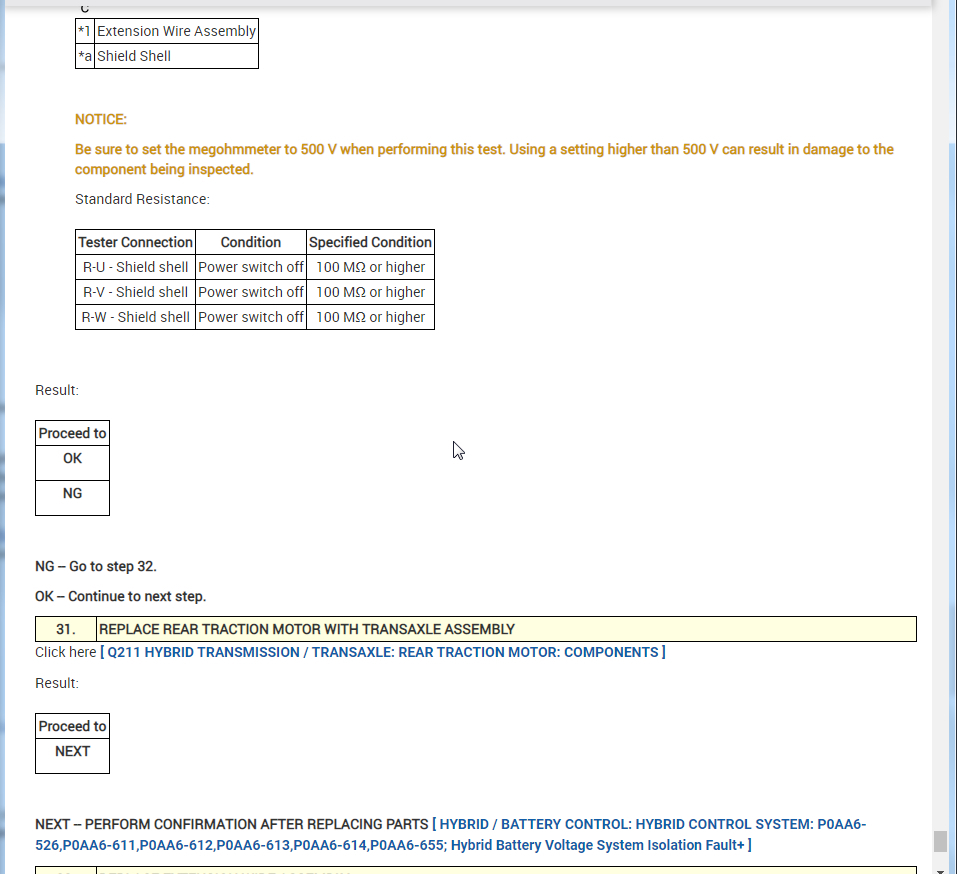The image size is (957, 874).
Task: Click the Specified Condition column header
Action: 370,242
